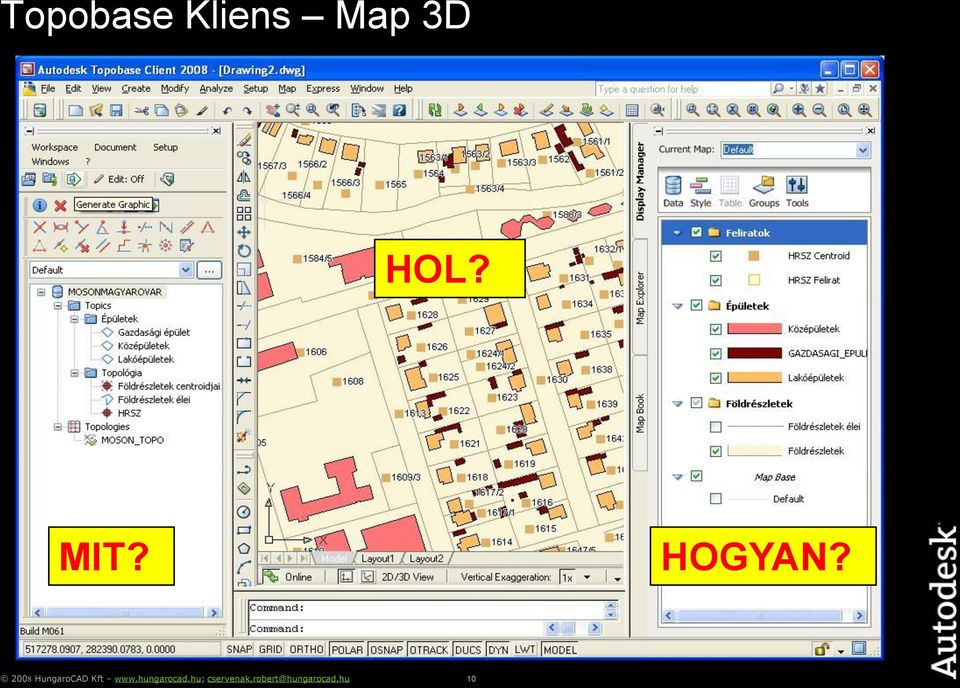Screen dimensions: 960x688
Task: Uncheck HRSZ Felirat layer checkbox
Action: pyautogui.click(x=715, y=280)
